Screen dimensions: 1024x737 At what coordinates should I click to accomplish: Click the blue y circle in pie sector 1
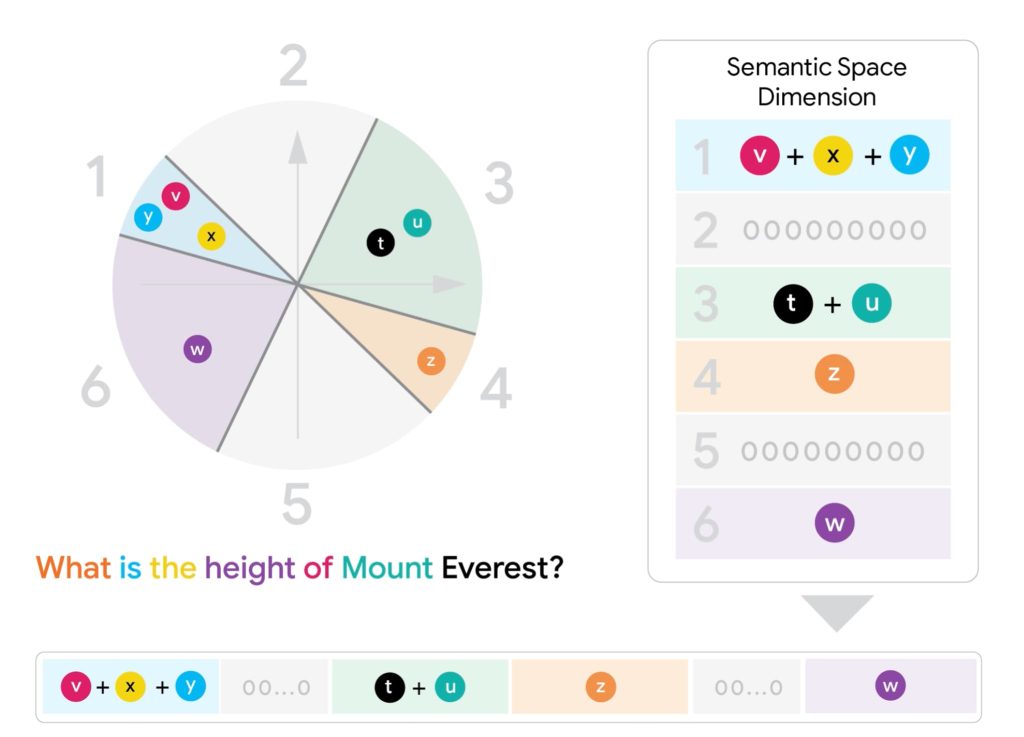148,217
